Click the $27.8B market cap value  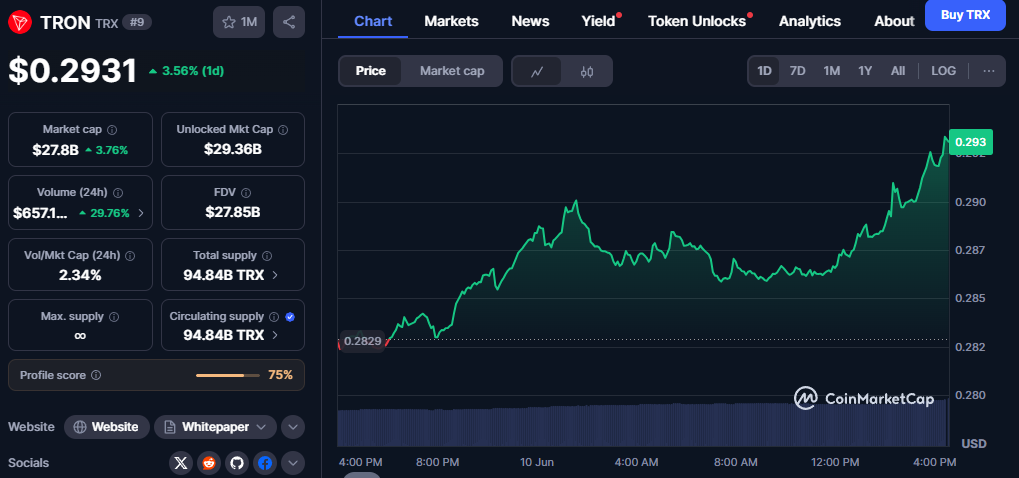[x=56, y=150]
